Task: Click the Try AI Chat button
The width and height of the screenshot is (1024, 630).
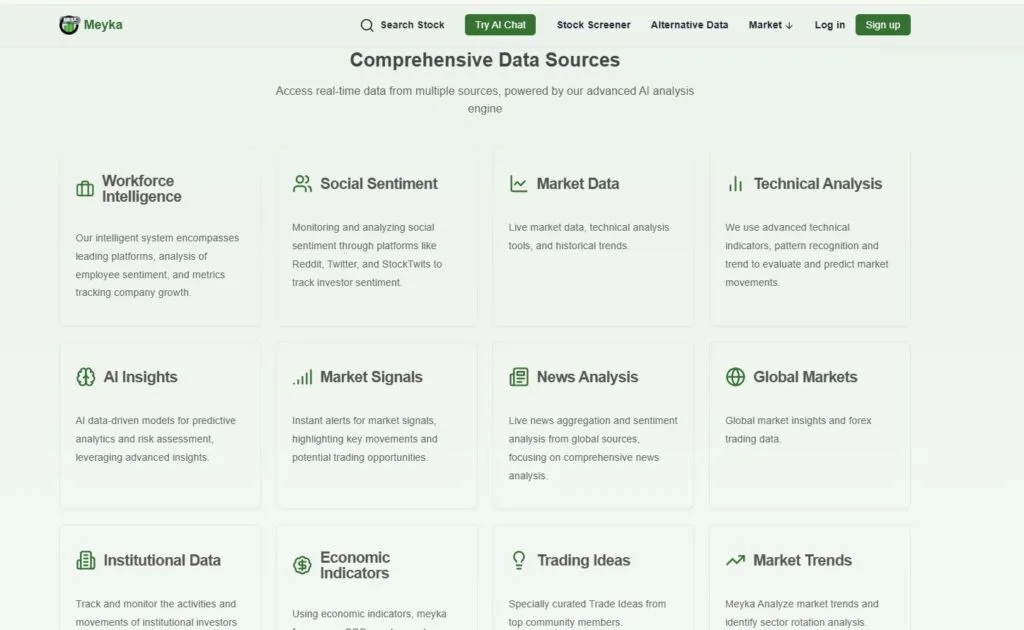Action: pos(500,24)
